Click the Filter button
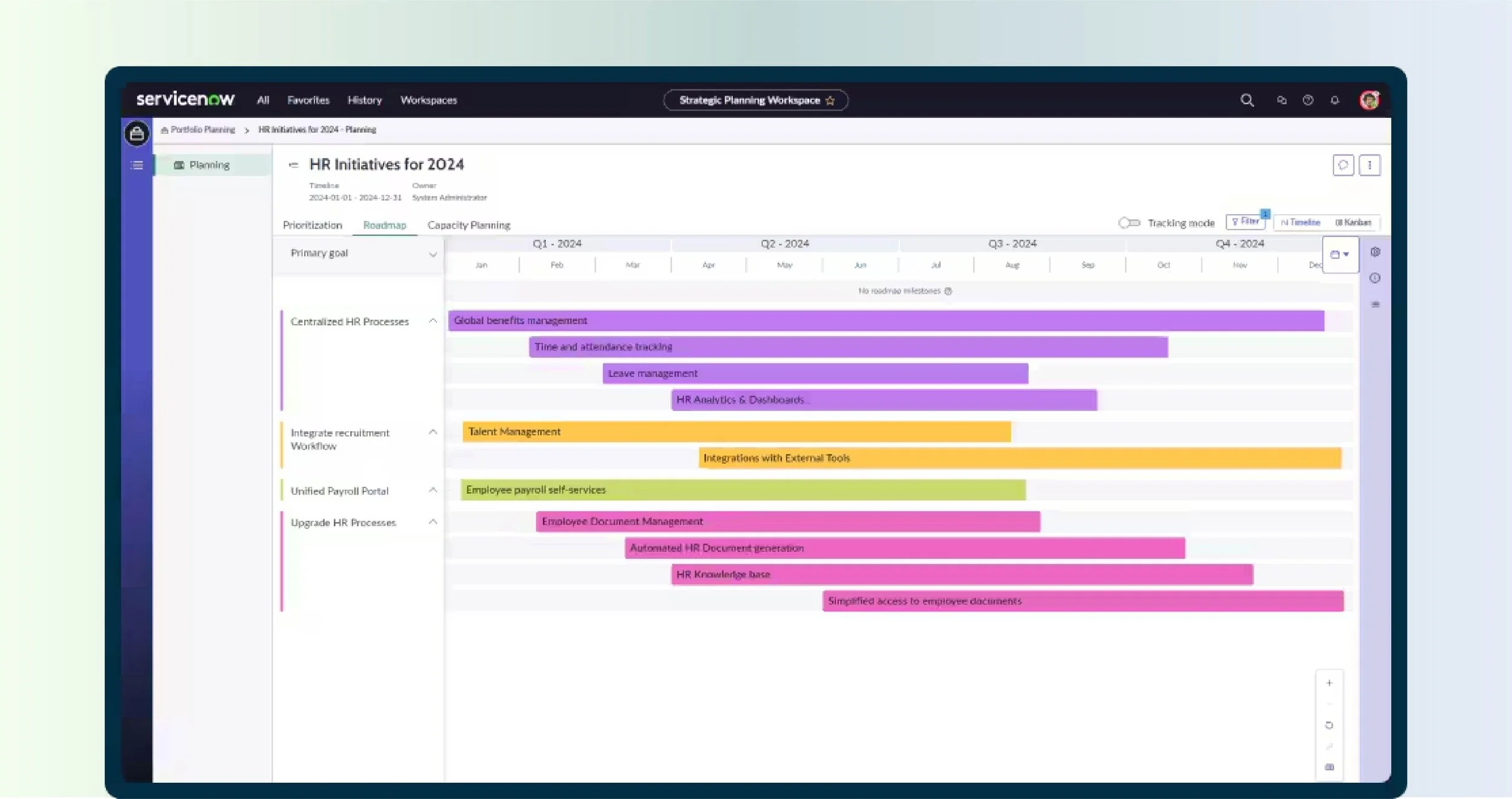This screenshot has height=799, width=1512. coord(1245,222)
